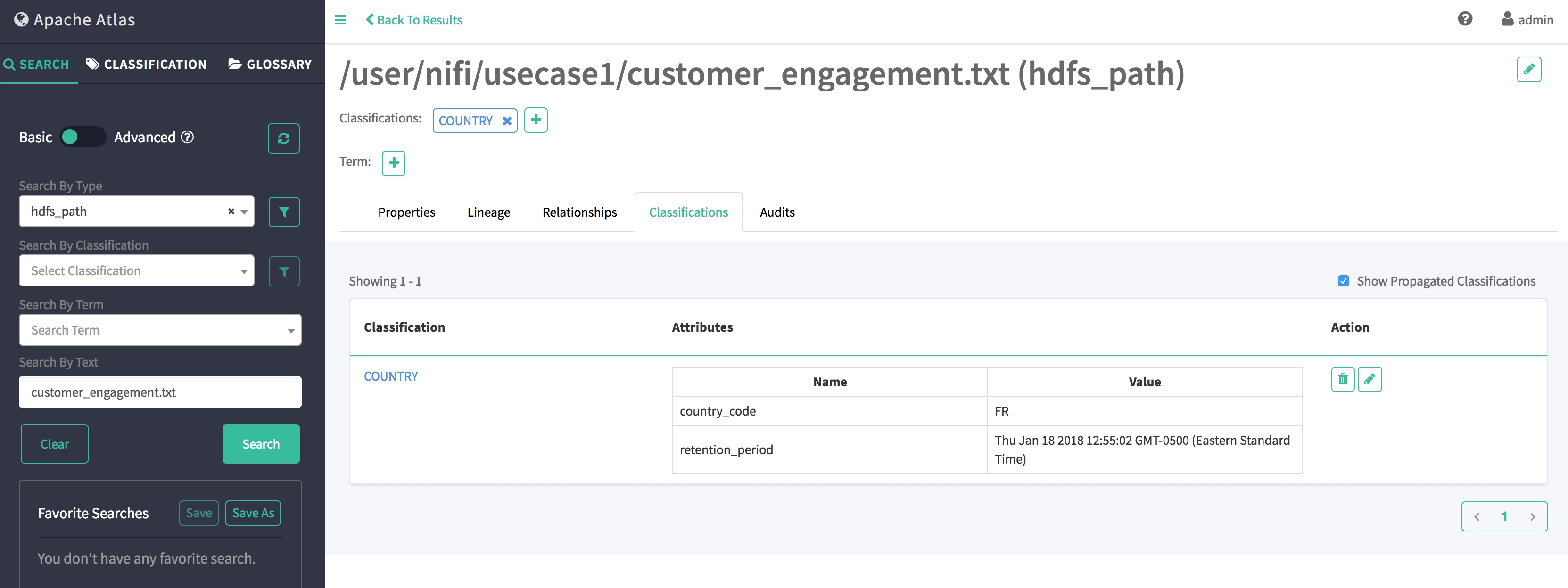The height and width of the screenshot is (588, 1568).
Task: Click the entity edit pencil icon beside title
Action: tap(1528, 69)
